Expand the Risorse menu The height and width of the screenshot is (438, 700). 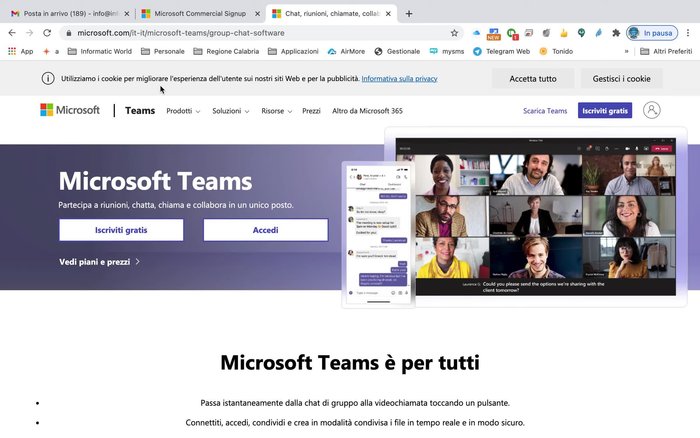tap(276, 111)
